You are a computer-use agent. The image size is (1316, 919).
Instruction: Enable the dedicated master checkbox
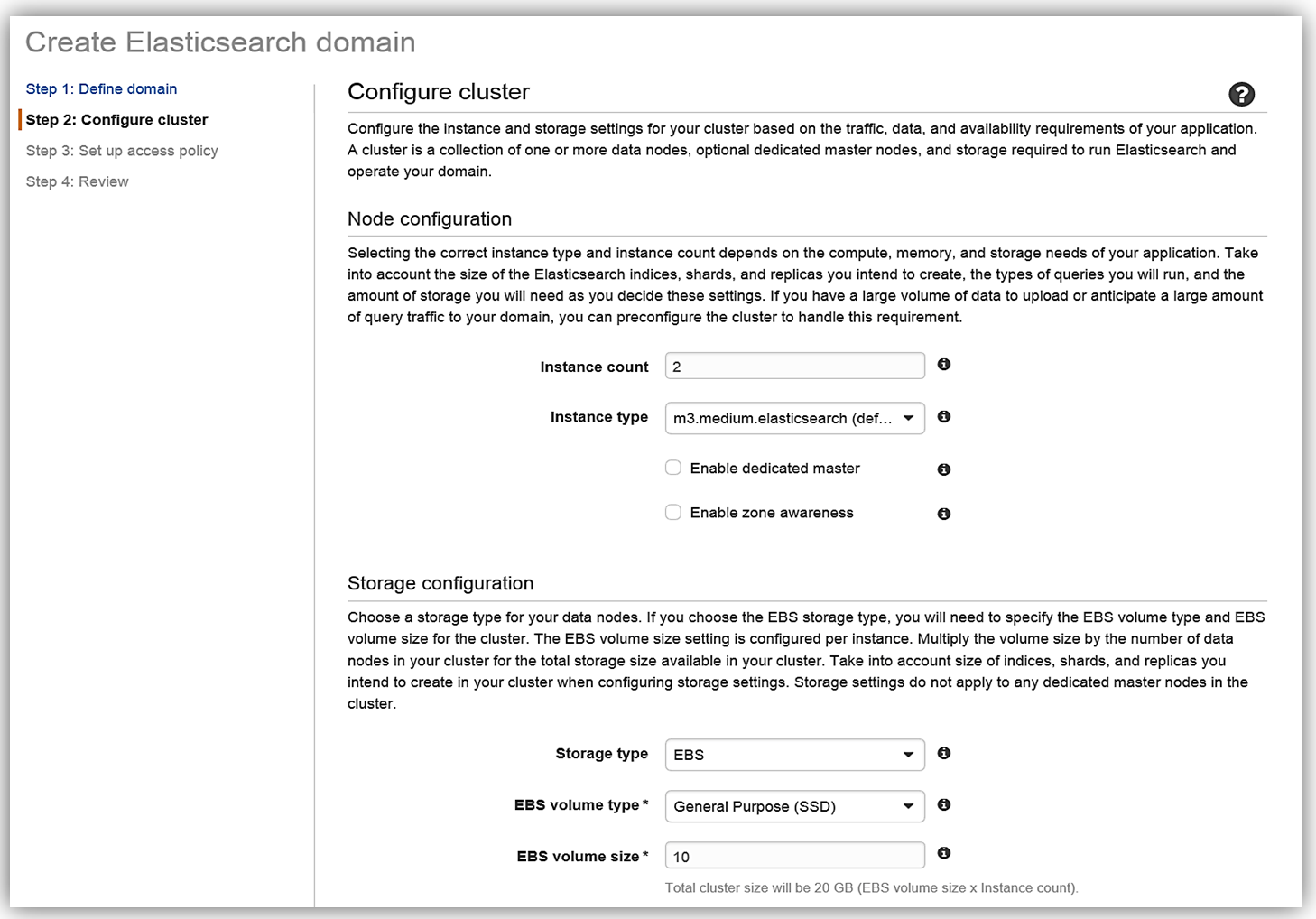673,467
